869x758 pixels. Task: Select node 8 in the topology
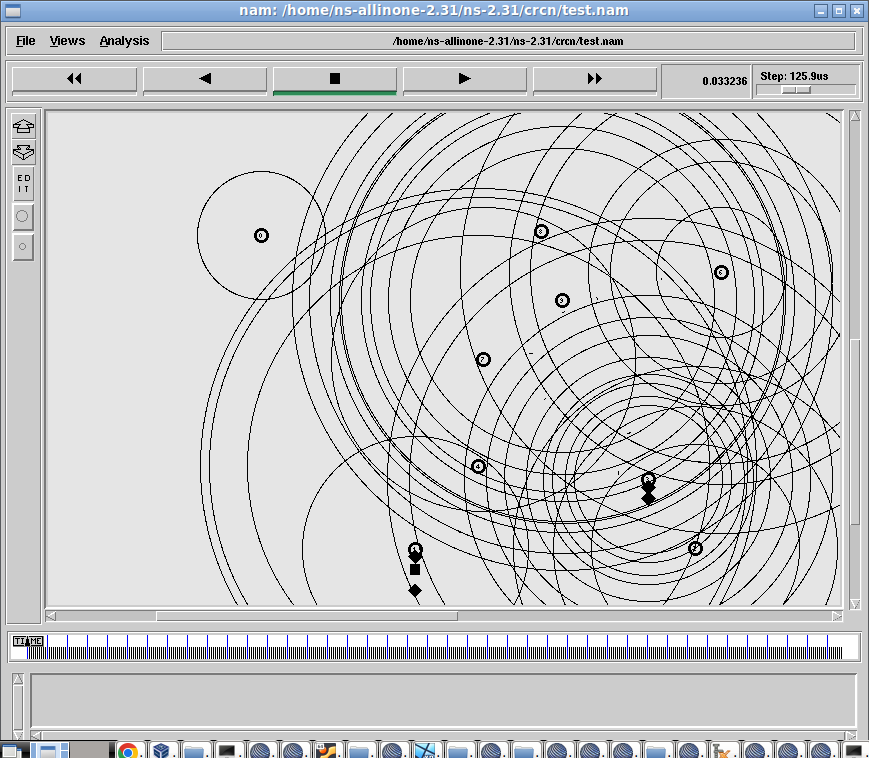[541, 232]
